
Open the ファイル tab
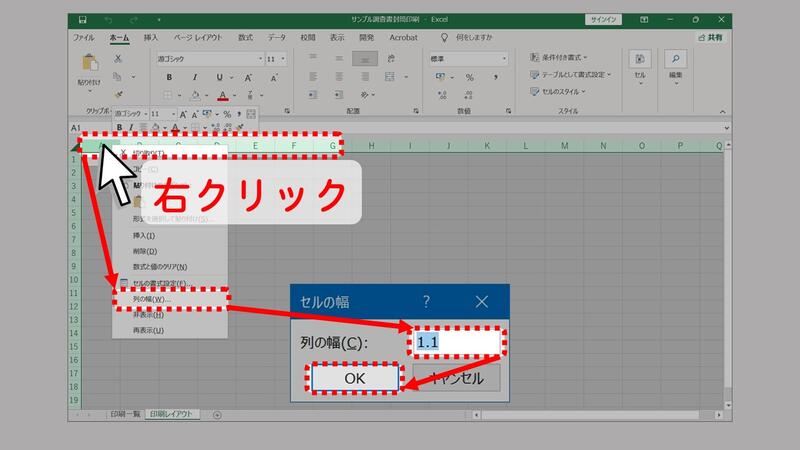pyautogui.click(x=84, y=38)
